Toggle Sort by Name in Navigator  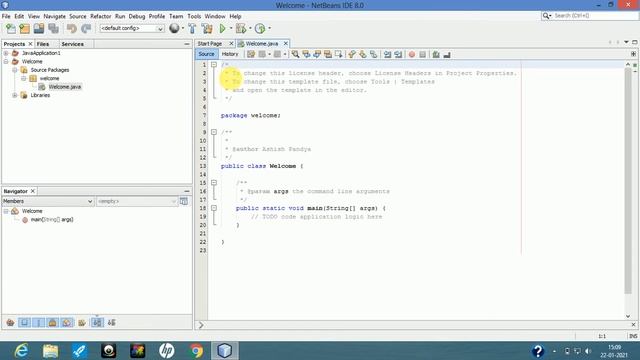(97, 323)
